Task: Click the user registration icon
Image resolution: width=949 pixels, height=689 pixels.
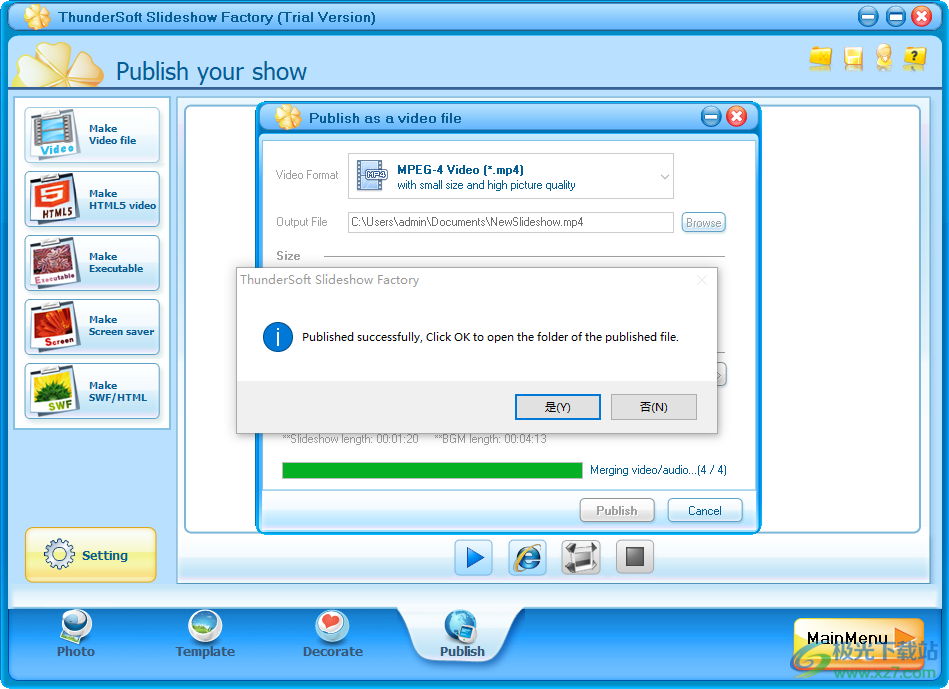Action: tap(884, 58)
